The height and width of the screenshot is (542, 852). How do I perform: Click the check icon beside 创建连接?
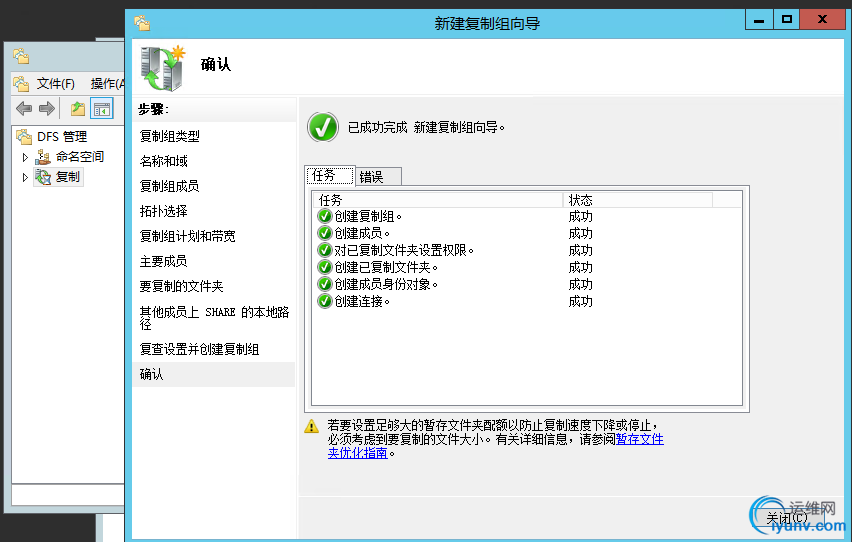pos(324,301)
